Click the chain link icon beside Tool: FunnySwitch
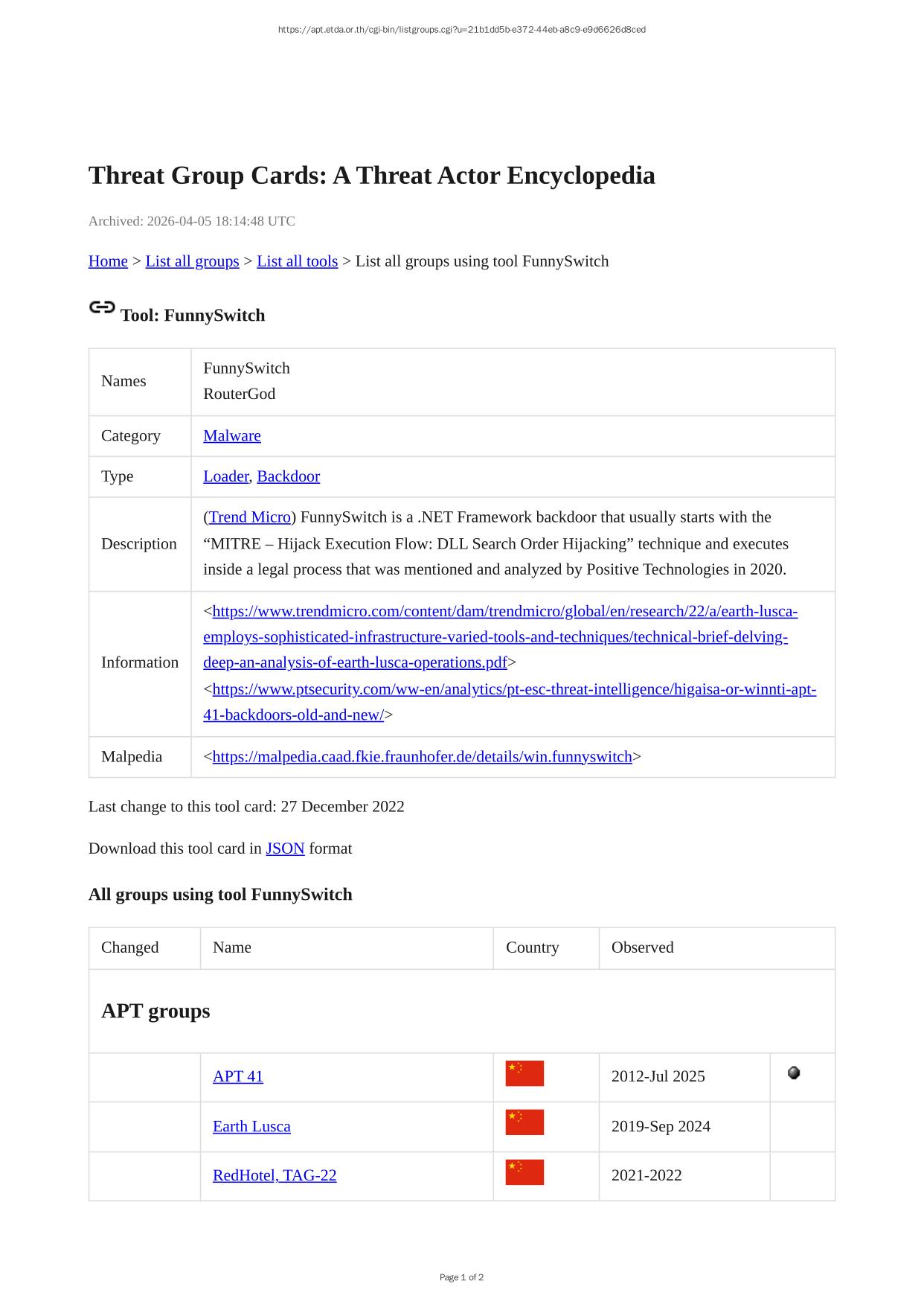The image size is (924, 1307). tap(102, 307)
